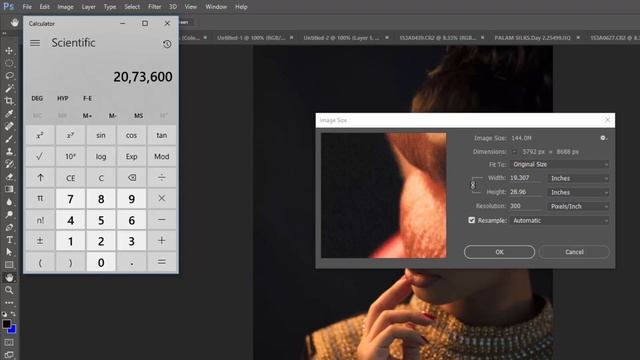
Task: Open the Dimensions unit dropdown arrow
Action: point(514,152)
